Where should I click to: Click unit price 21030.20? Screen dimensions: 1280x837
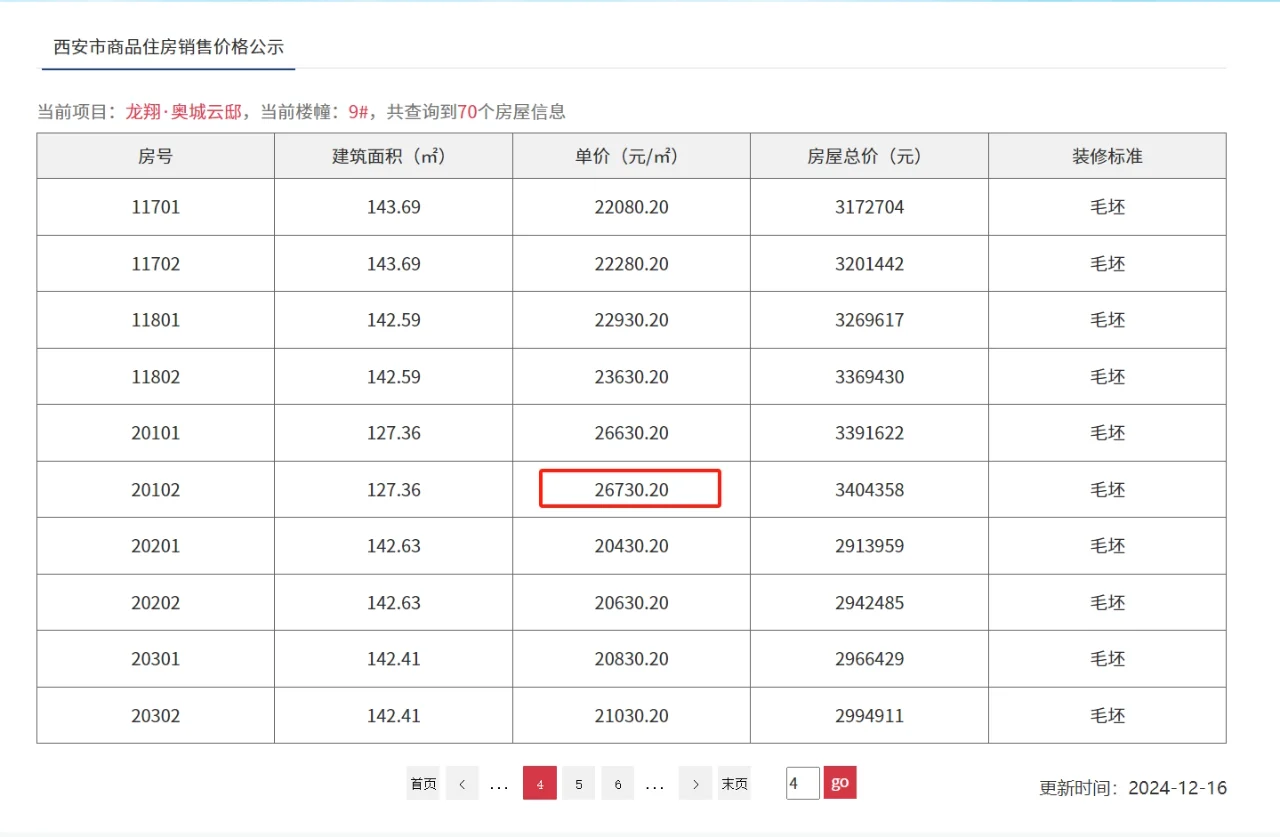coord(631,716)
